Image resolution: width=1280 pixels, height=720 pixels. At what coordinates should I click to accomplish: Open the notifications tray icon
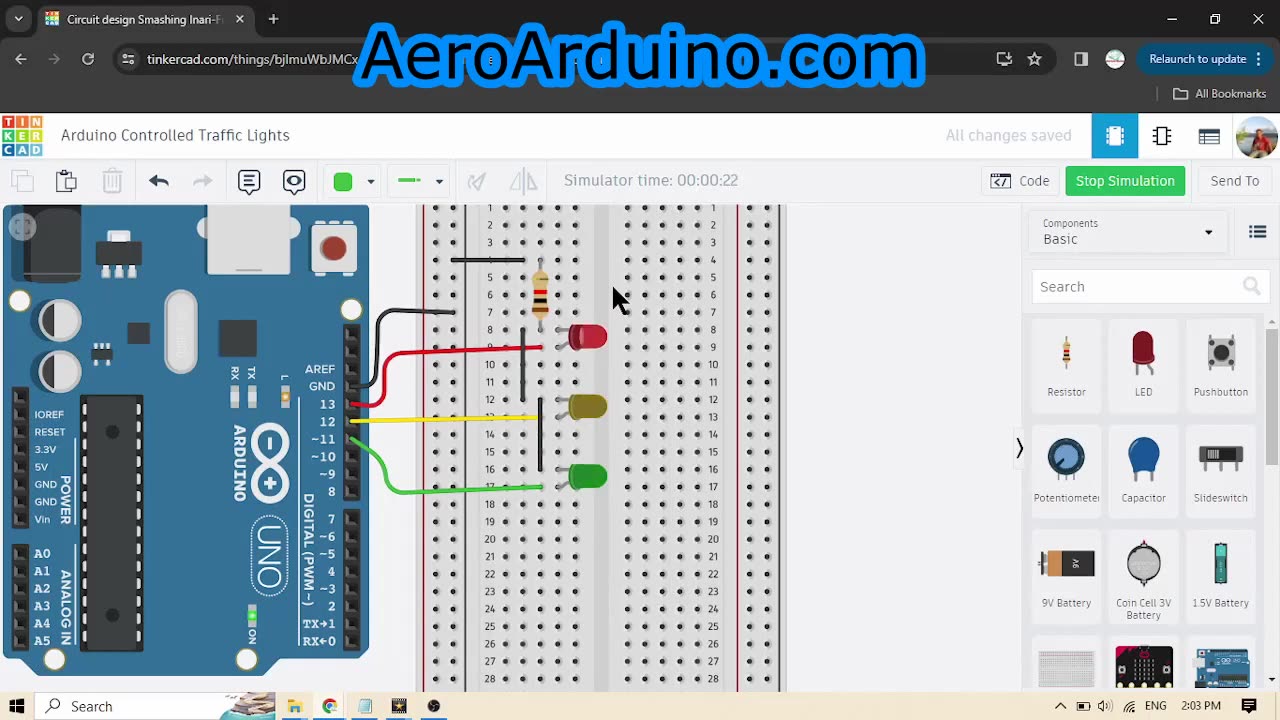coord(1251,706)
